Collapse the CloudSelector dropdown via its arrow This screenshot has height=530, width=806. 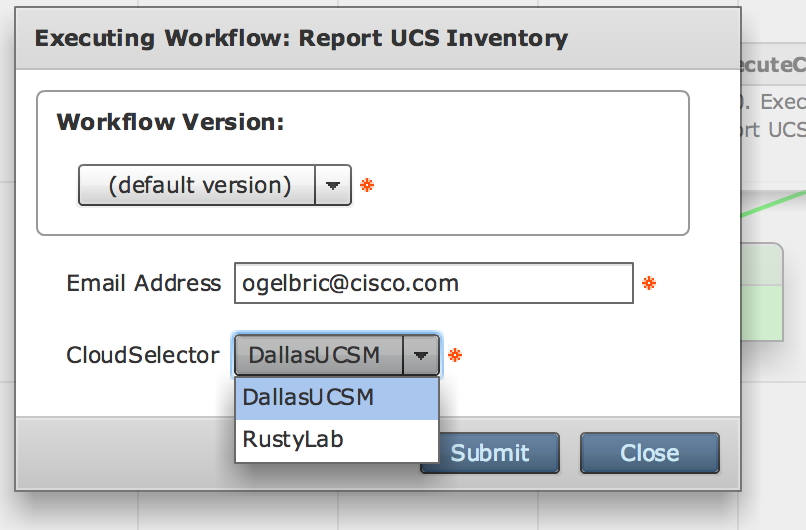[x=421, y=355]
